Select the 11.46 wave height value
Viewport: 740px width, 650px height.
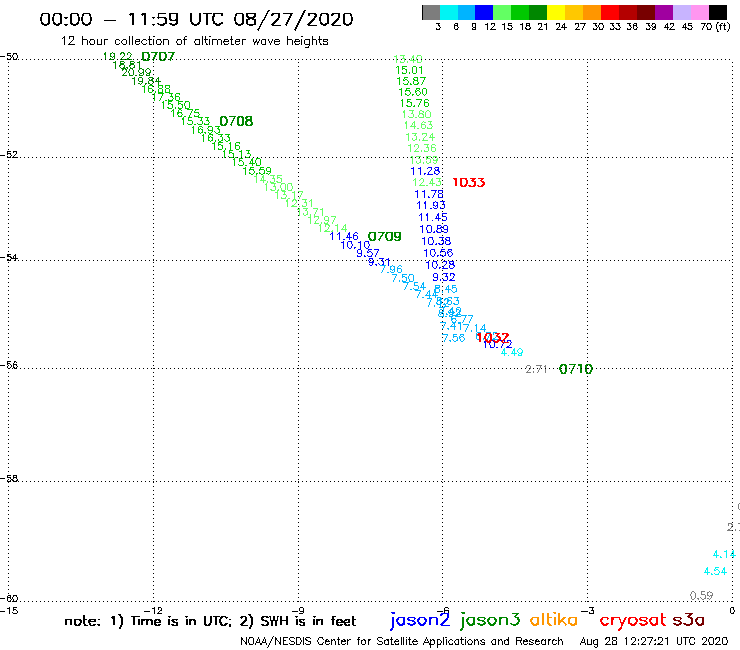344,236
